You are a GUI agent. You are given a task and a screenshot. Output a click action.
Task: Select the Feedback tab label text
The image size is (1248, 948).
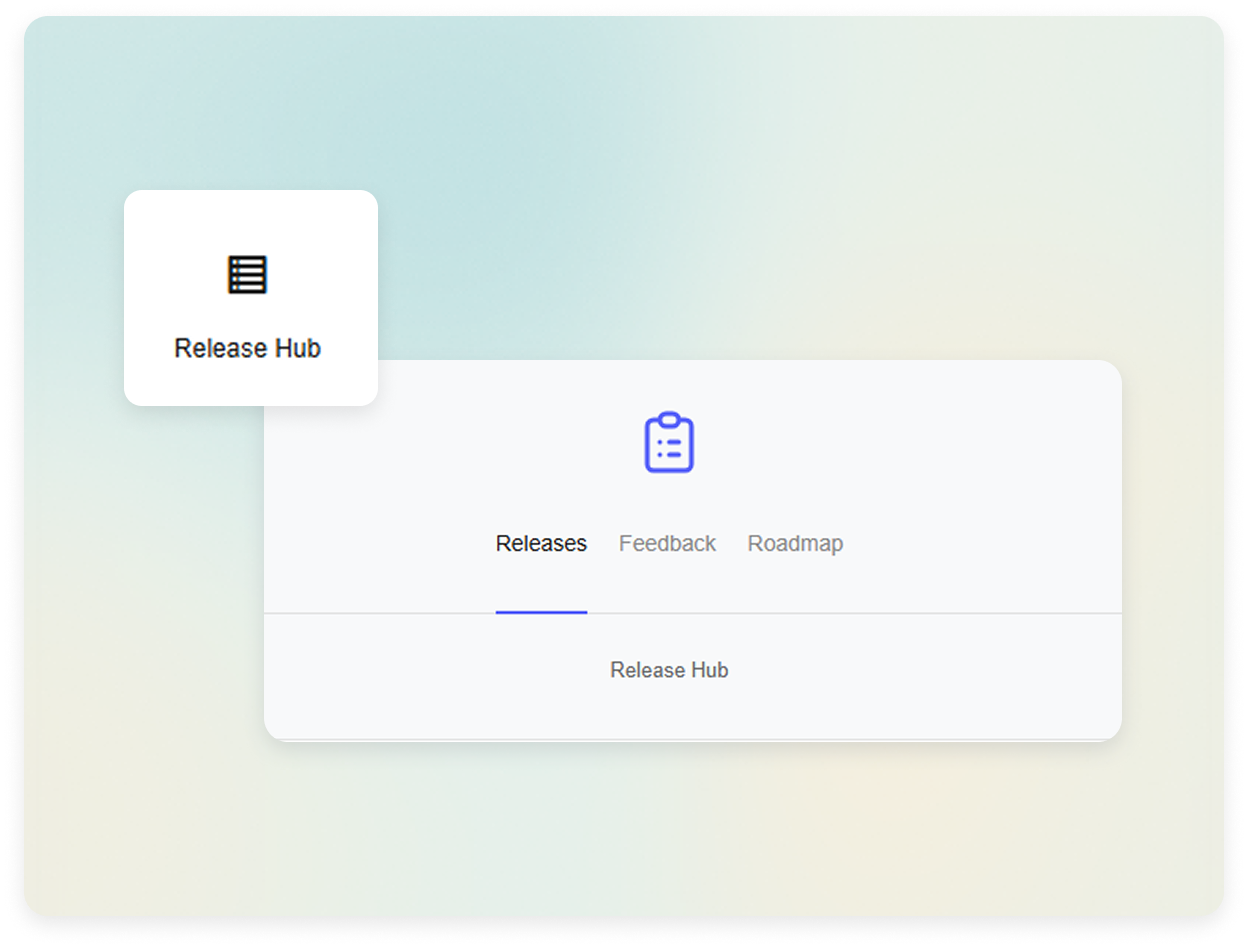point(667,543)
